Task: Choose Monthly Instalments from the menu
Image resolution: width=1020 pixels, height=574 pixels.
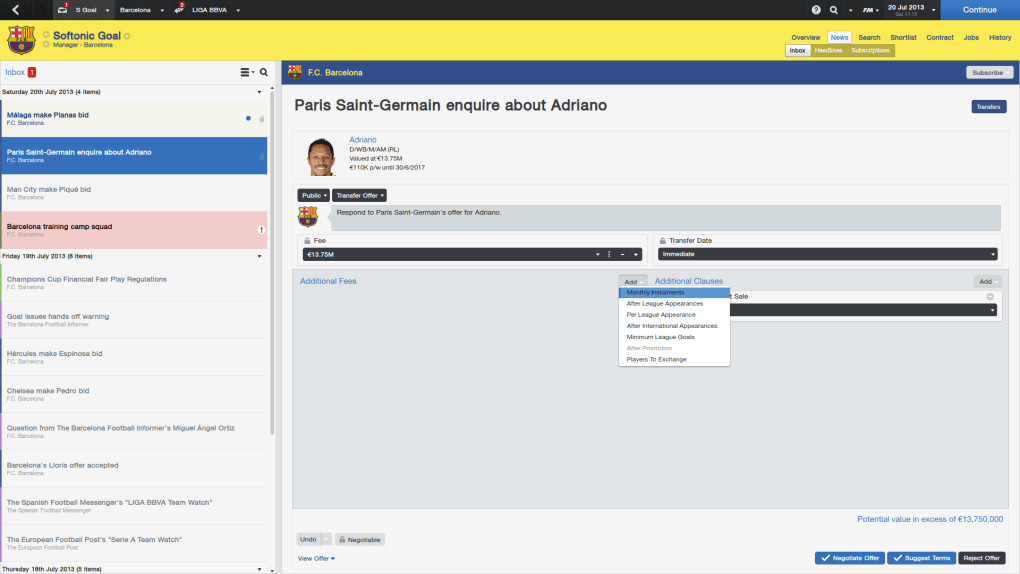Action: (x=674, y=293)
